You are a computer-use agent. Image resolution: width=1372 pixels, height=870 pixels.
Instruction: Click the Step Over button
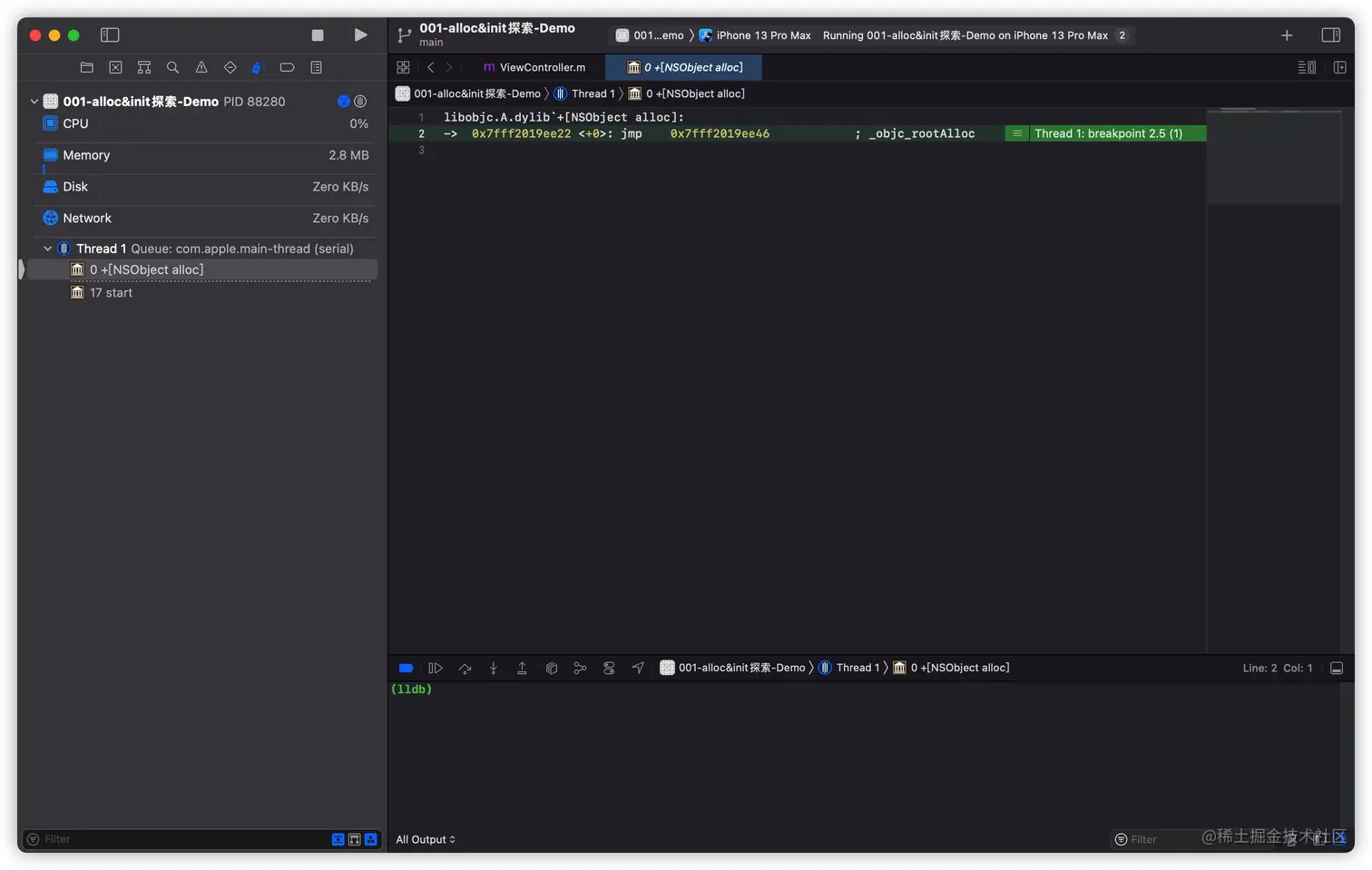point(465,668)
